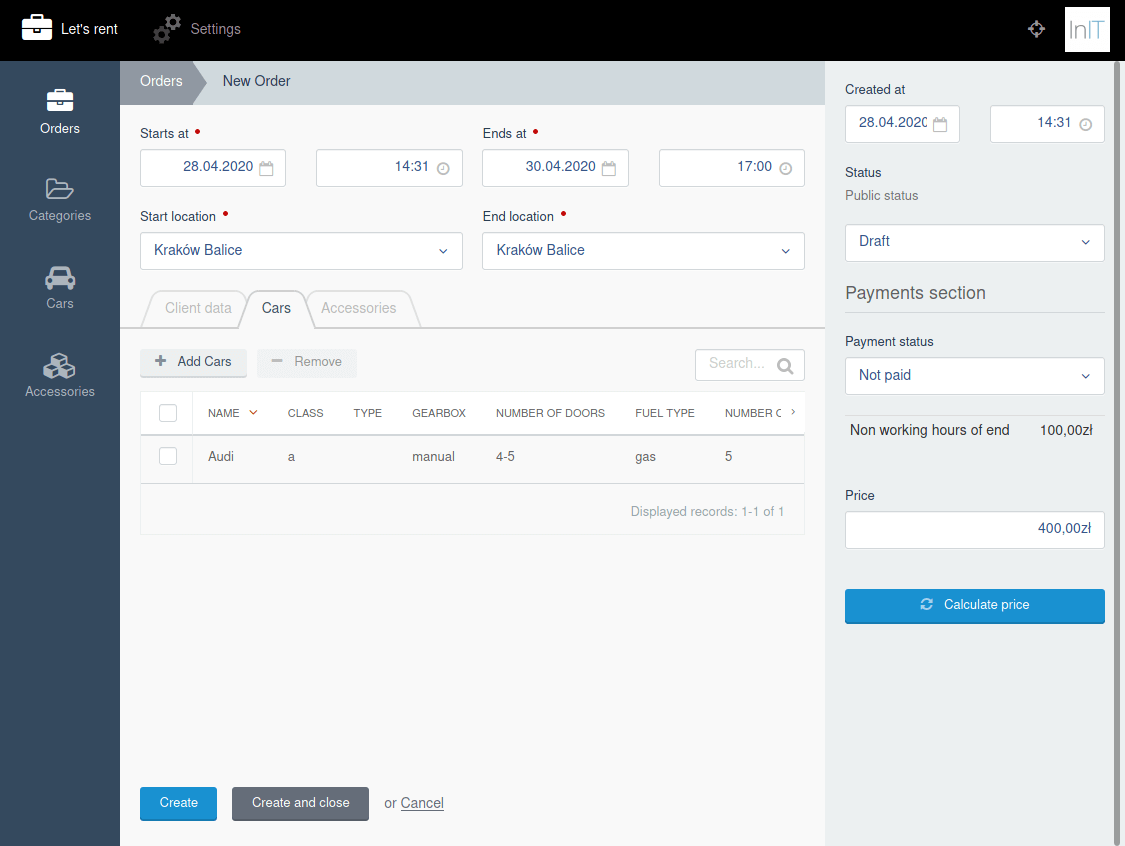The width and height of the screenshot is (1125, 846).
Task: Click the search magnifier icon
Action: [785, 366]
